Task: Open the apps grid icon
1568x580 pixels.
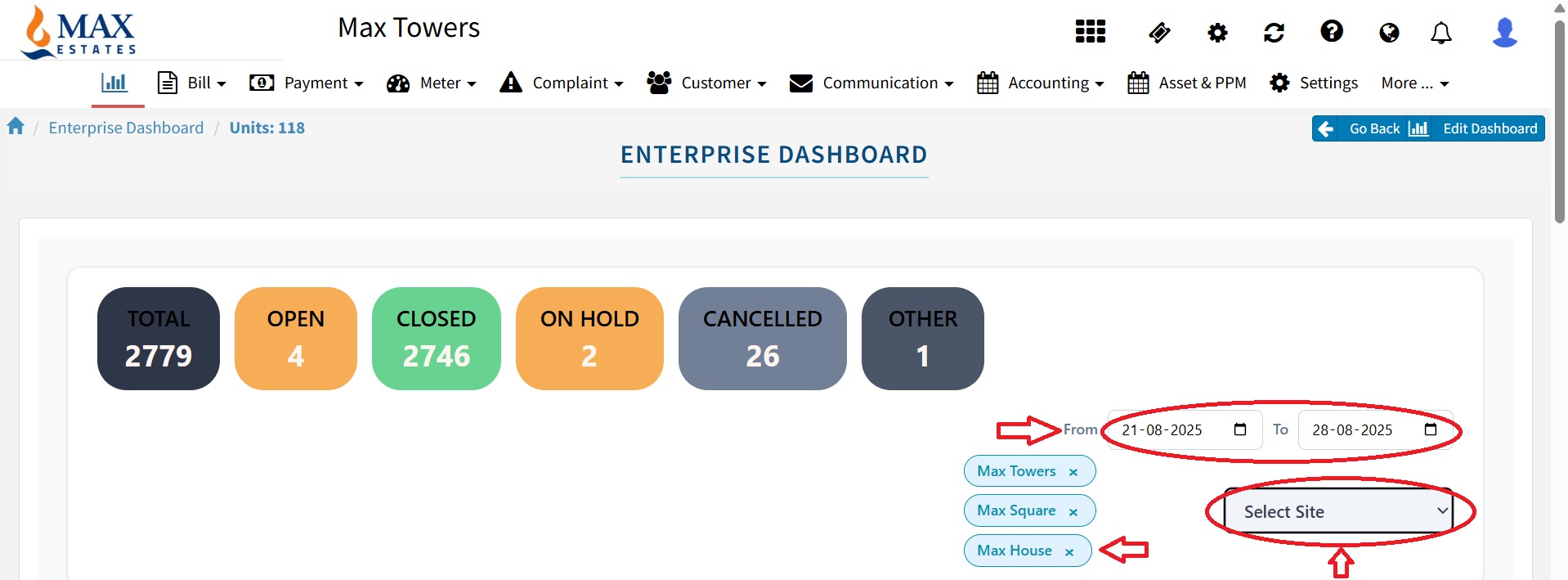Action: (x=1090, y=32)
